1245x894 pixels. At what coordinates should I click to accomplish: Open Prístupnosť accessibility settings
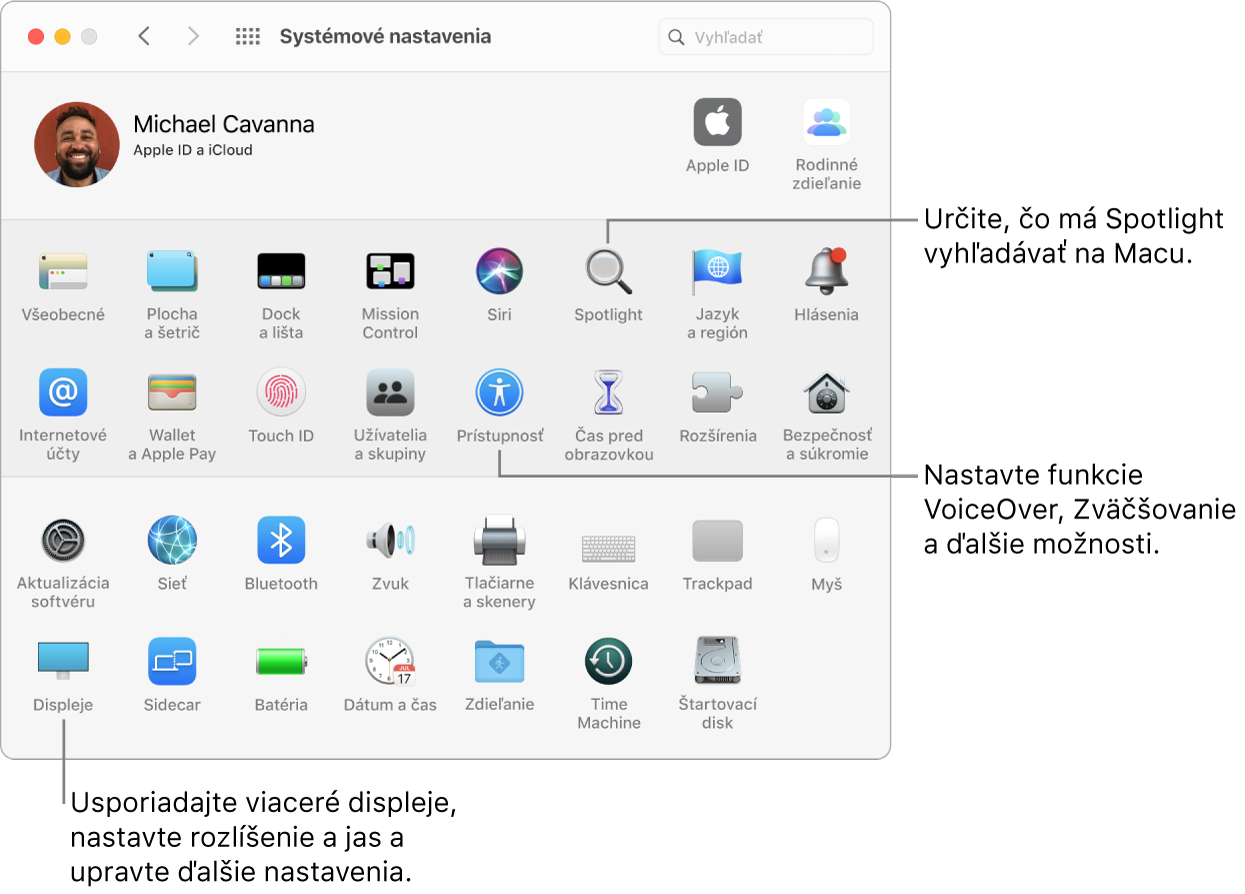click(499, 392)
